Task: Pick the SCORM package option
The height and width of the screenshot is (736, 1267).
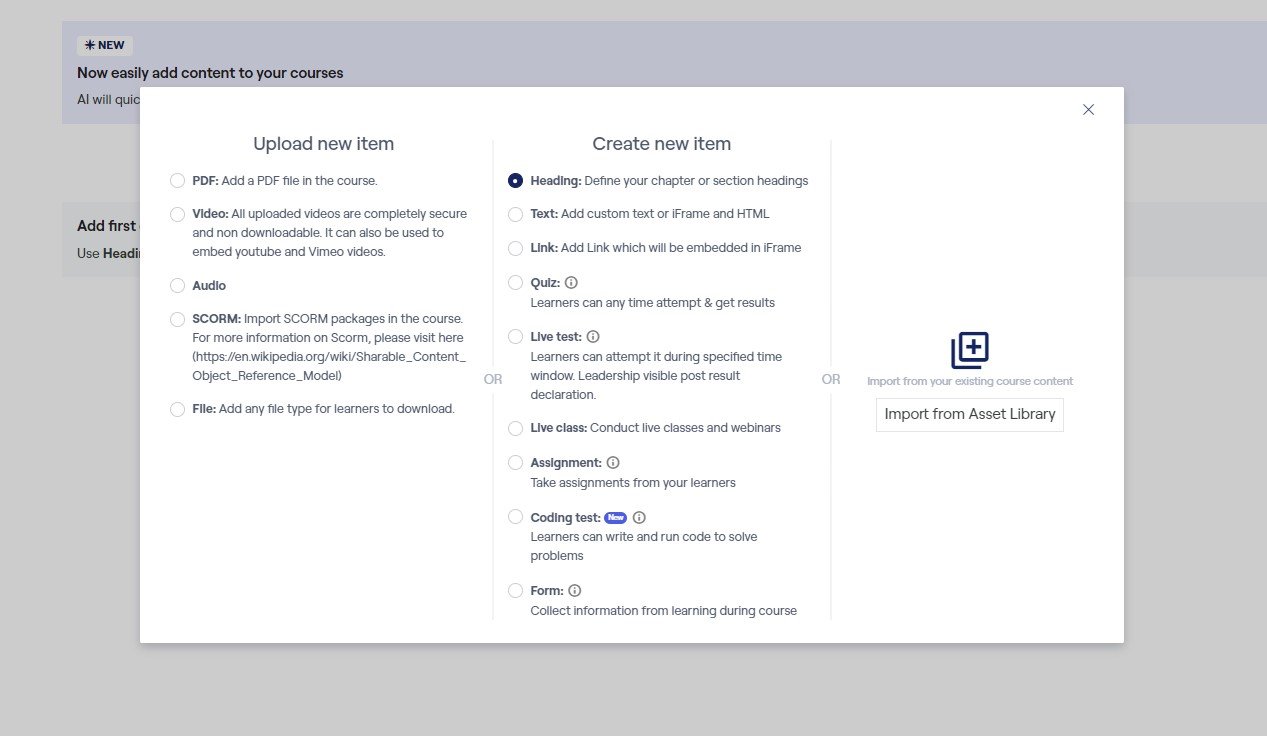Action: coord(177,319)
